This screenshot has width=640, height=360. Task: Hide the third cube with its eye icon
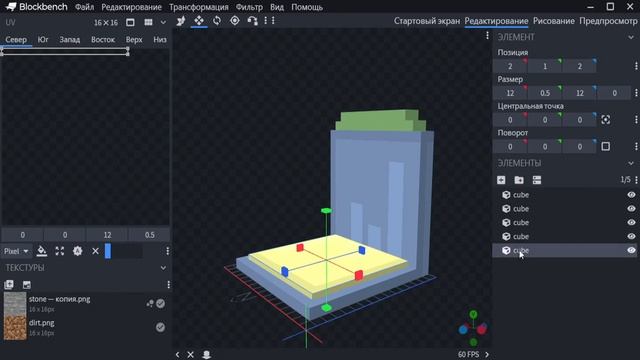631,222
